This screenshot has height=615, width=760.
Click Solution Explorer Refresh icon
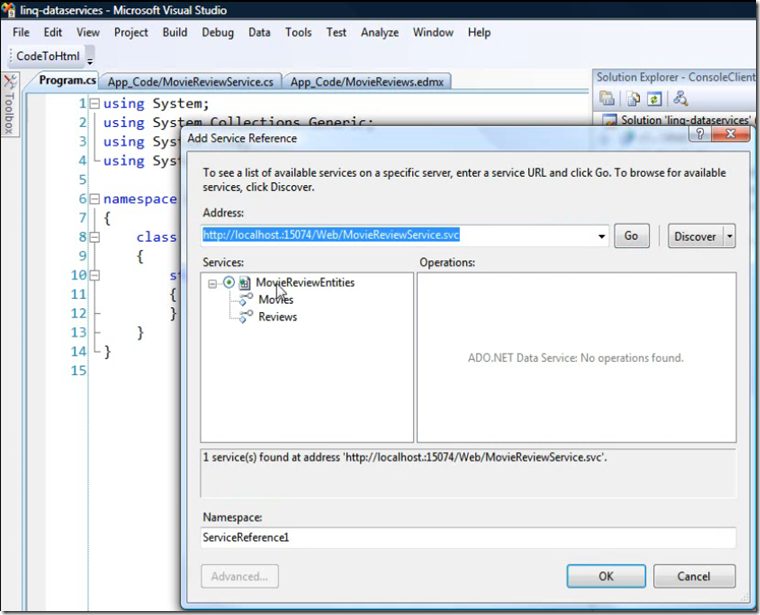point(654,99)
